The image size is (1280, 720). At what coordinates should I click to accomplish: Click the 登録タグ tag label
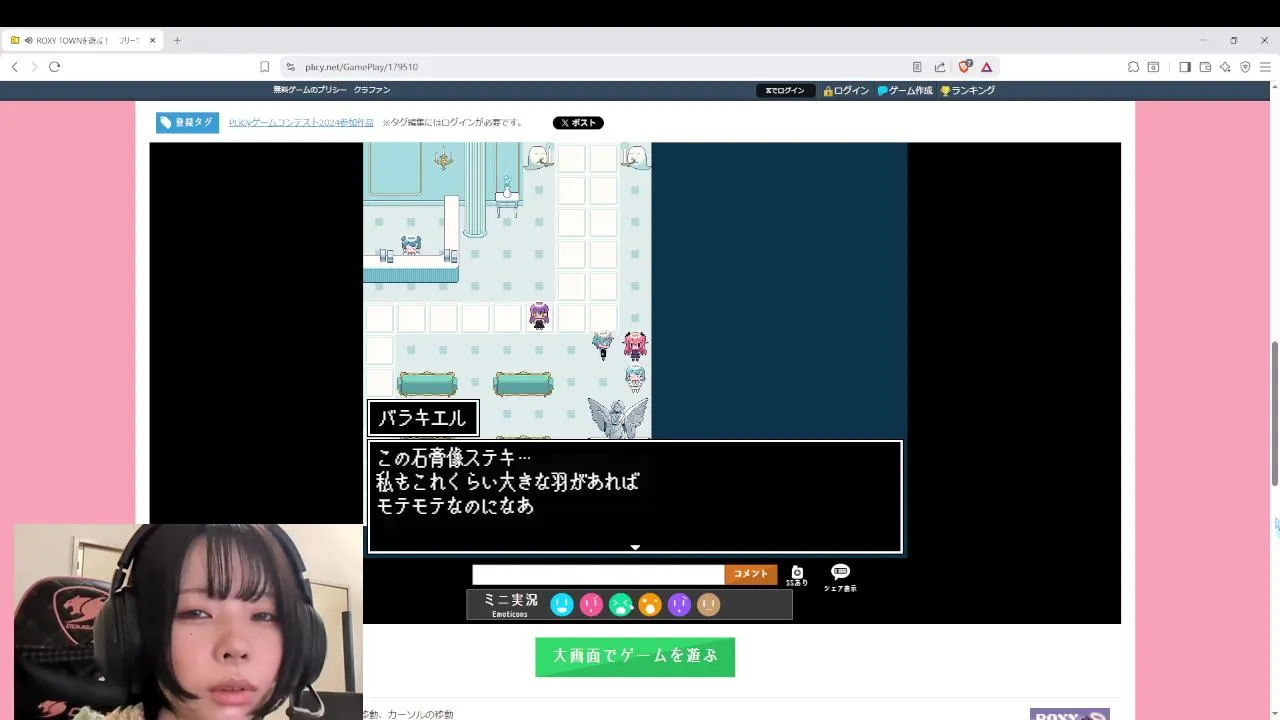pos(187,122)
